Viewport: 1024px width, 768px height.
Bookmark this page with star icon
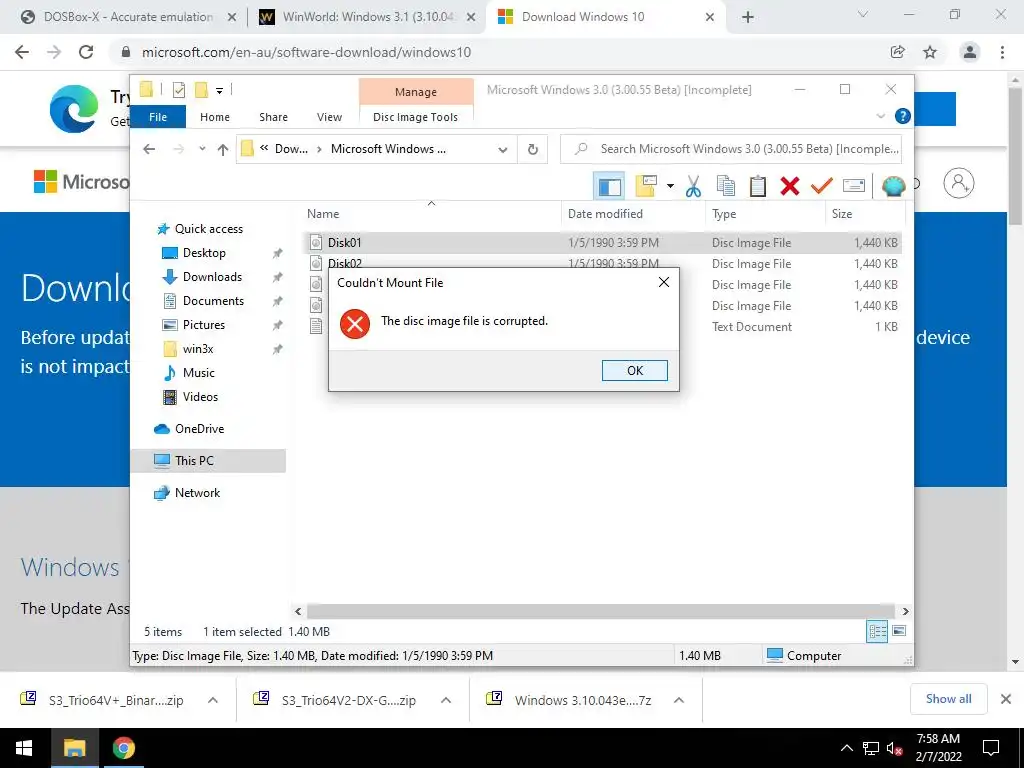point(930,52)
